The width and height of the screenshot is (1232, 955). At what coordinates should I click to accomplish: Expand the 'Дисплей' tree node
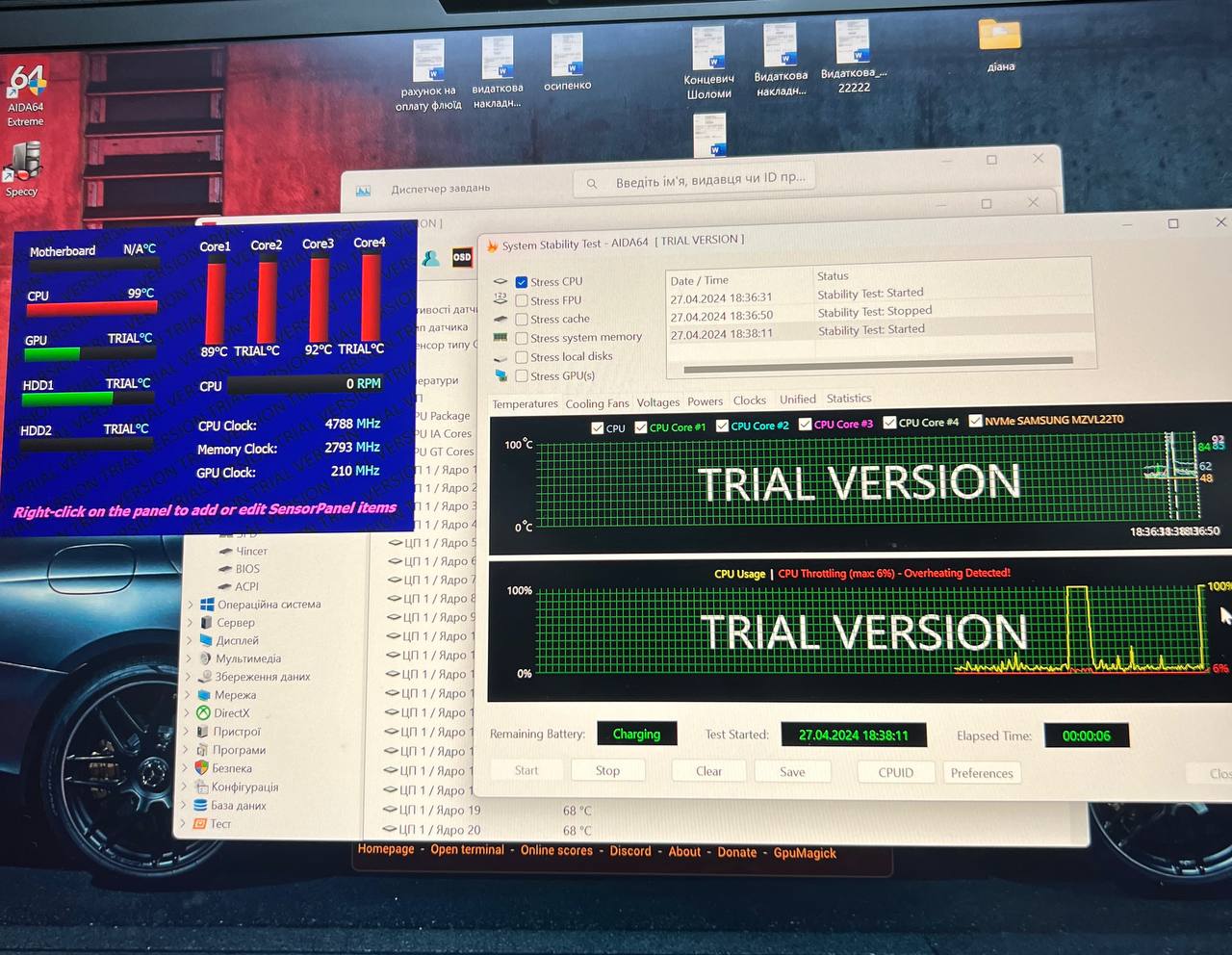pos(190,641)
